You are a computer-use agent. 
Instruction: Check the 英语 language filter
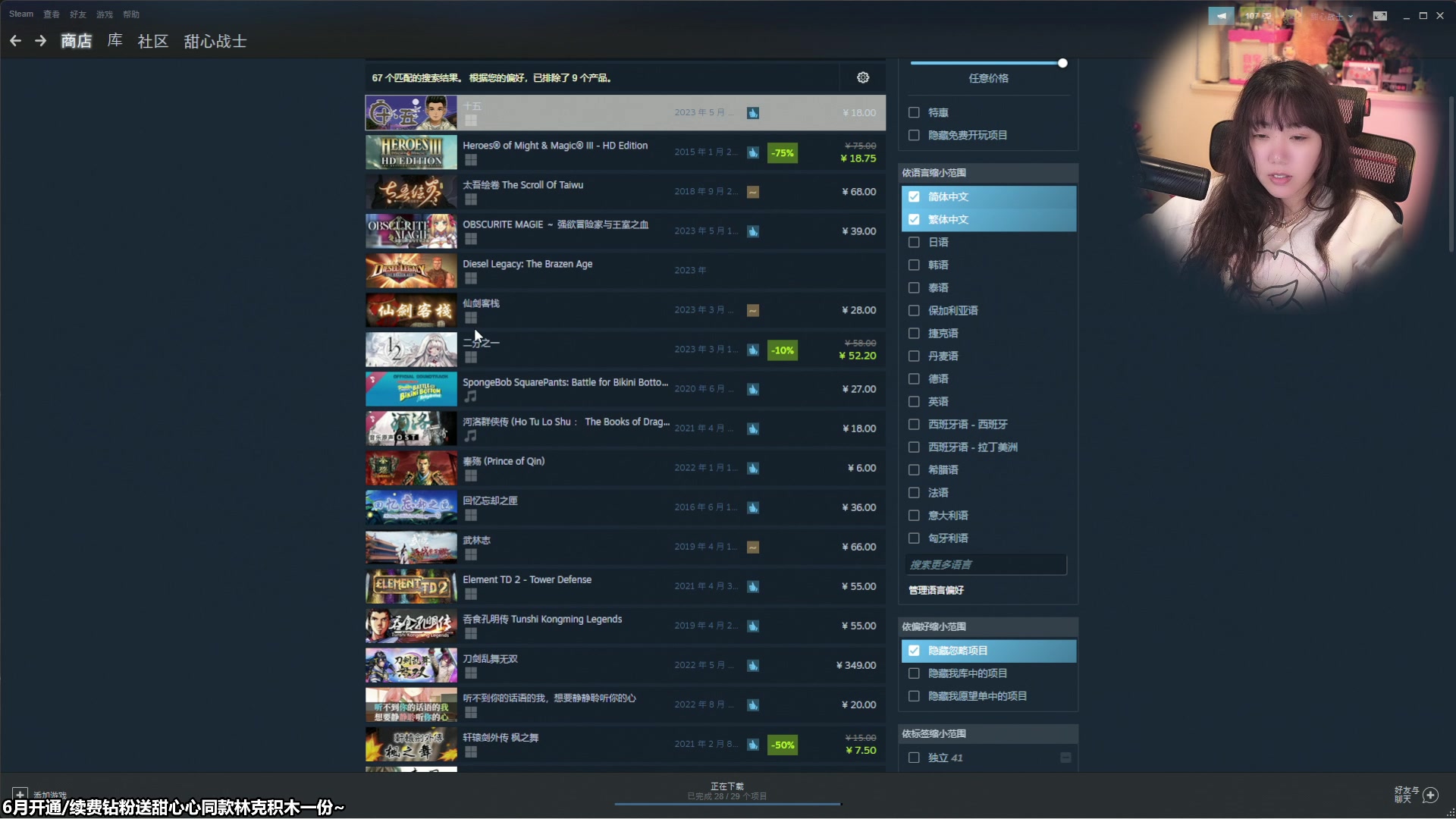click(914, 401)
